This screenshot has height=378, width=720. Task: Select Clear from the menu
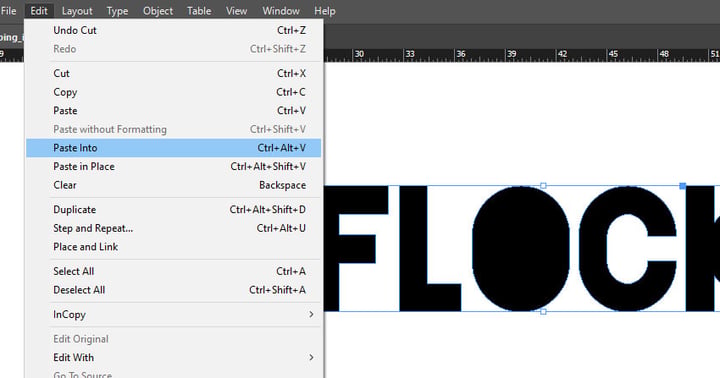tap(174, 185)
